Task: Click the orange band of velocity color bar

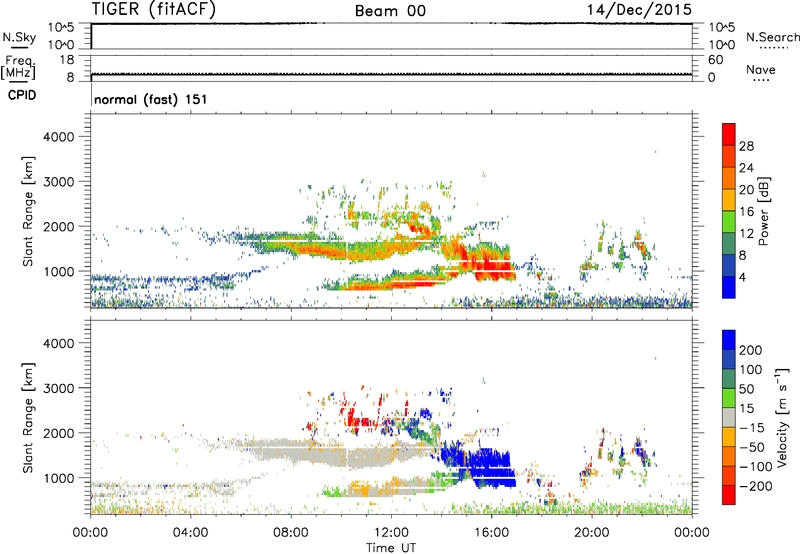Action: (729, 456)
